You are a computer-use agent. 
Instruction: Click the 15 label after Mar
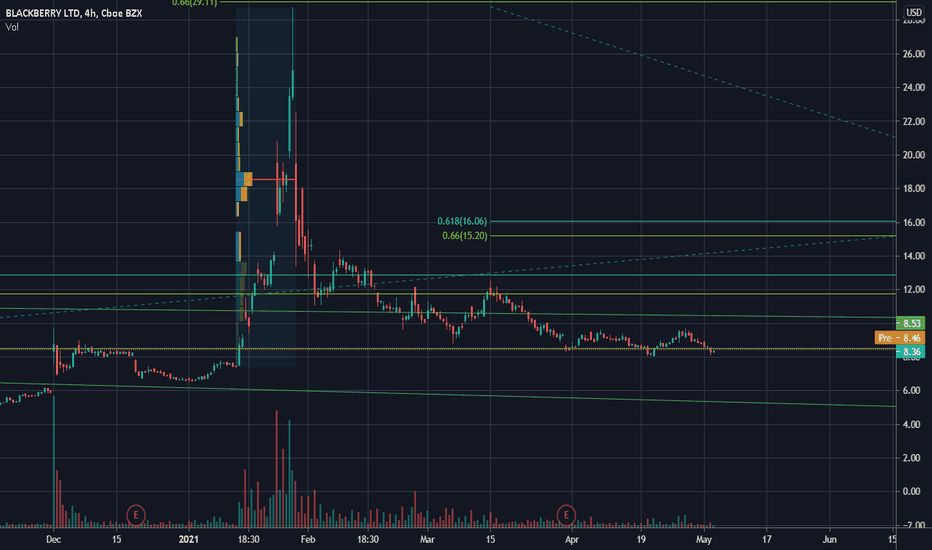(x=490, y=540)
